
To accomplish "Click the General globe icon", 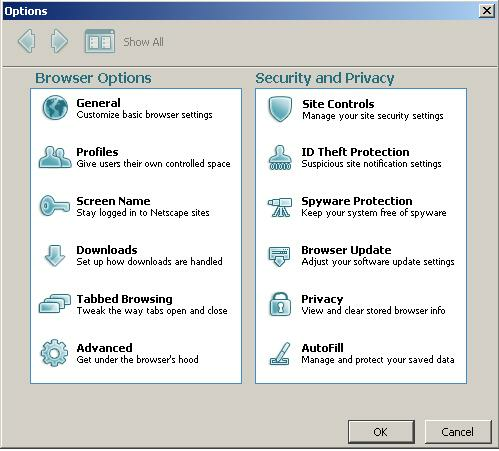I will [x=55, y=108].
